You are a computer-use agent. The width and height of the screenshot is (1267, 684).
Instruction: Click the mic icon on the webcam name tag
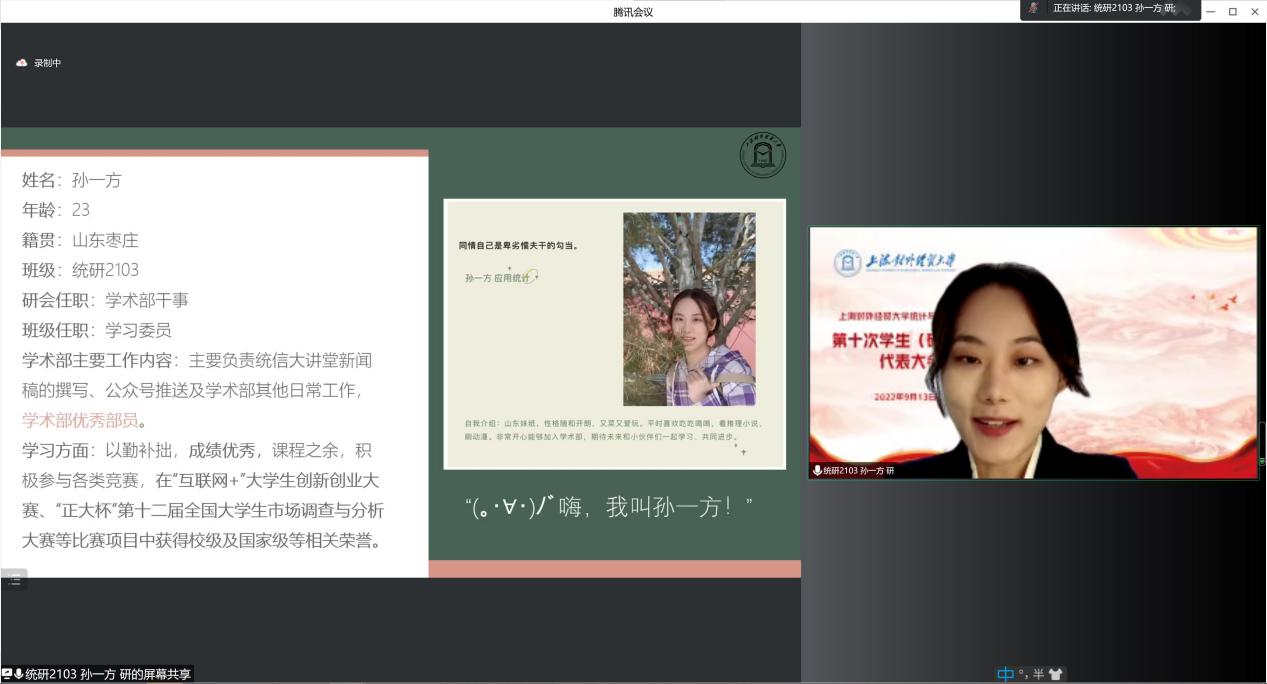pyautogui.click(x=817, y=470)
